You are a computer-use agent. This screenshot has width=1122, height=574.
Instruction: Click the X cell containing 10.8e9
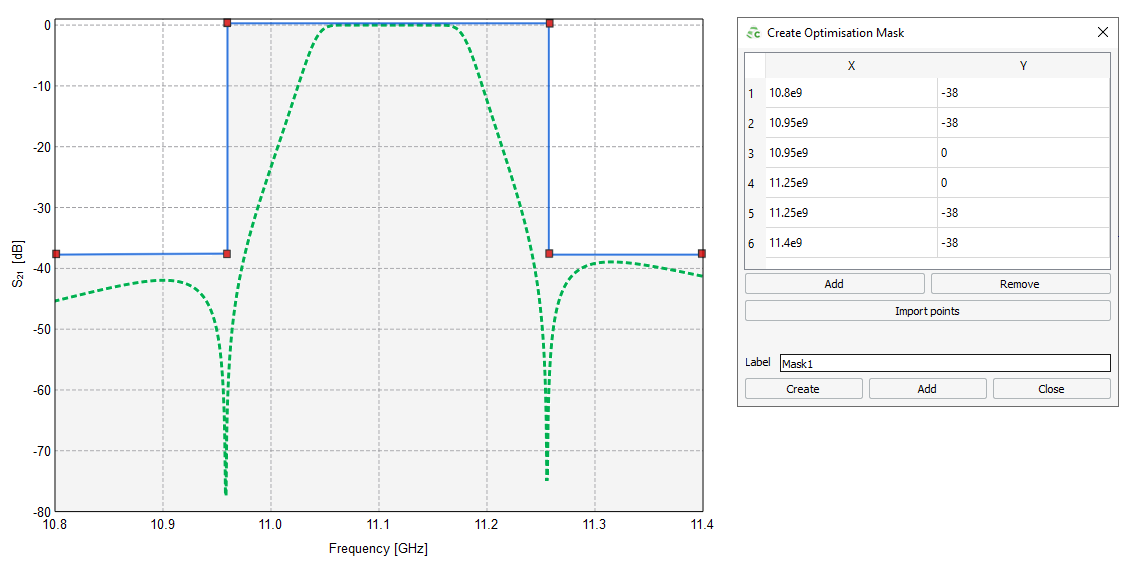pos(851,94)
